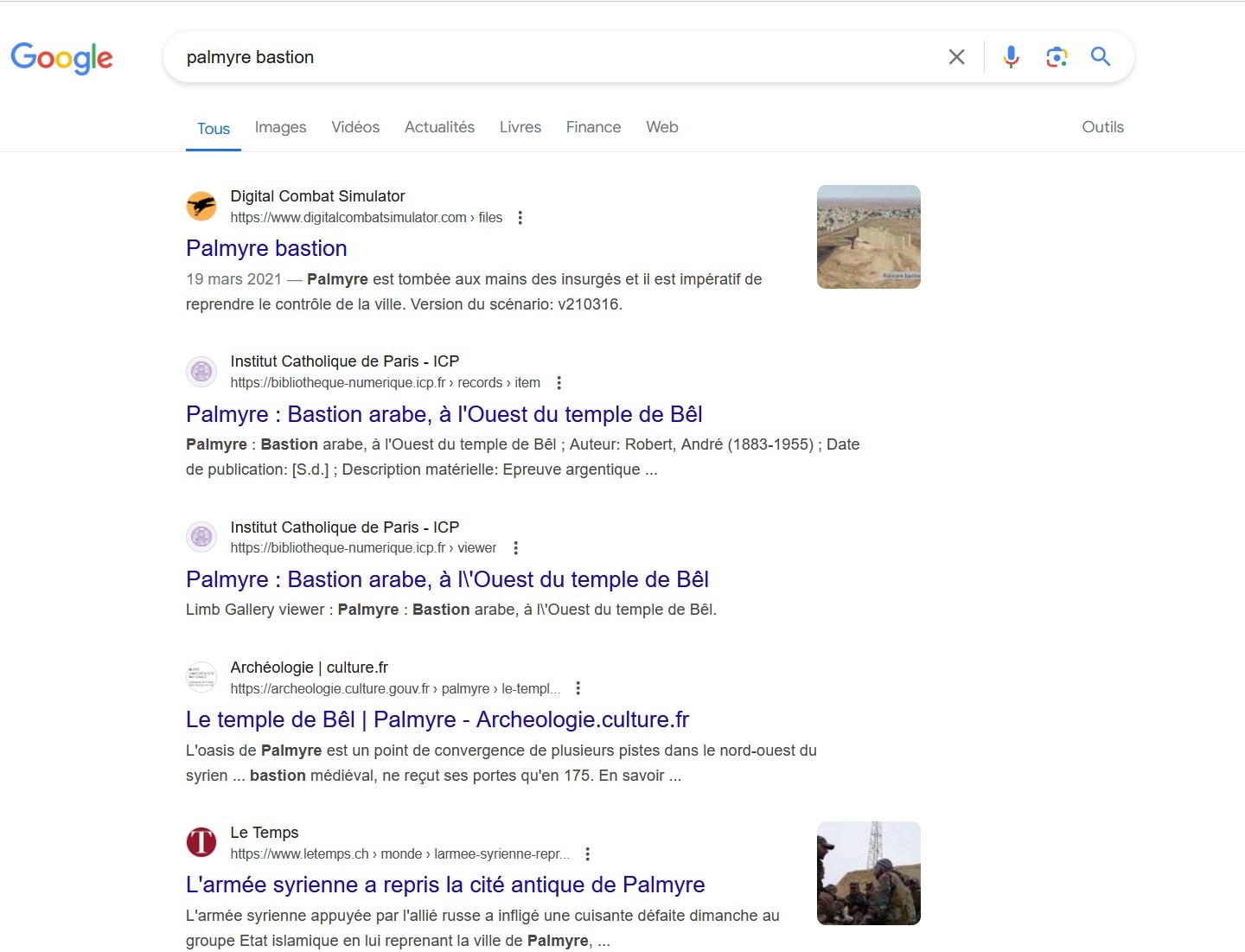Open three-dot menu beside ICP records item URL

[559, 383]
